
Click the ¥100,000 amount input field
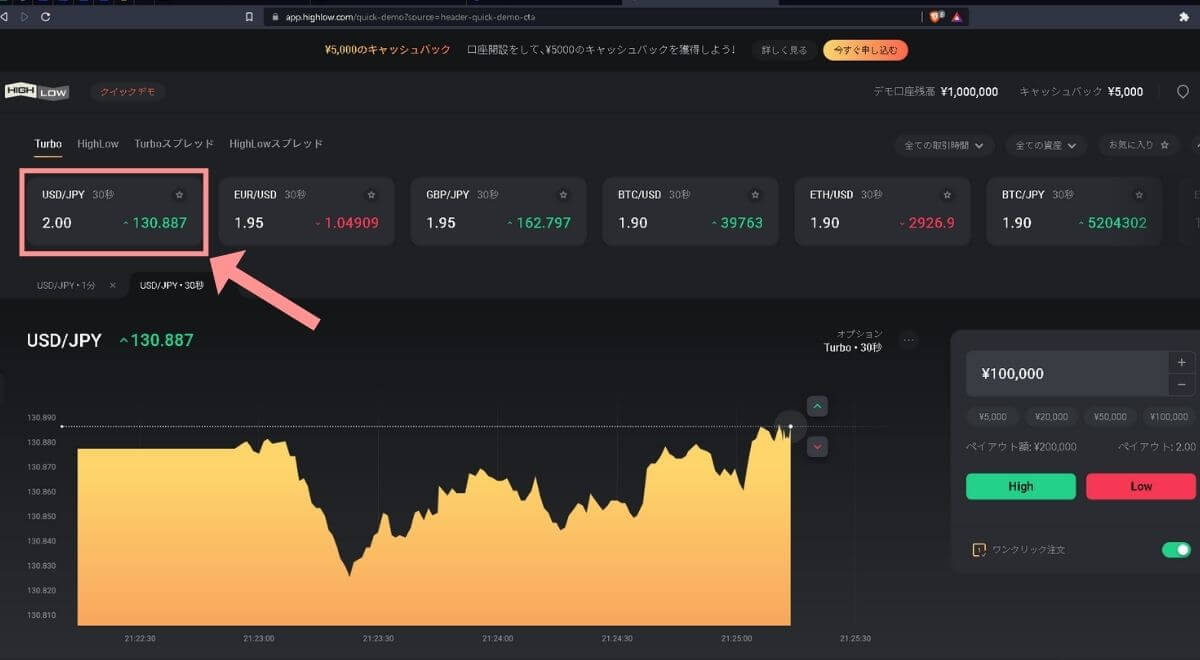coord(1067,374)
